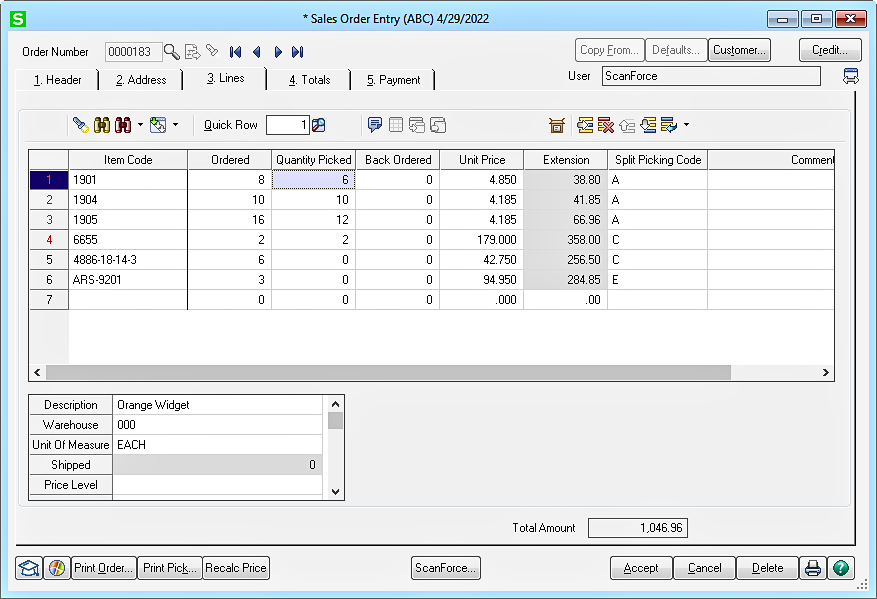The width and height of the screenshot is (877, 599).
Task: Click the printer icon button
Action: coord(813,568)
